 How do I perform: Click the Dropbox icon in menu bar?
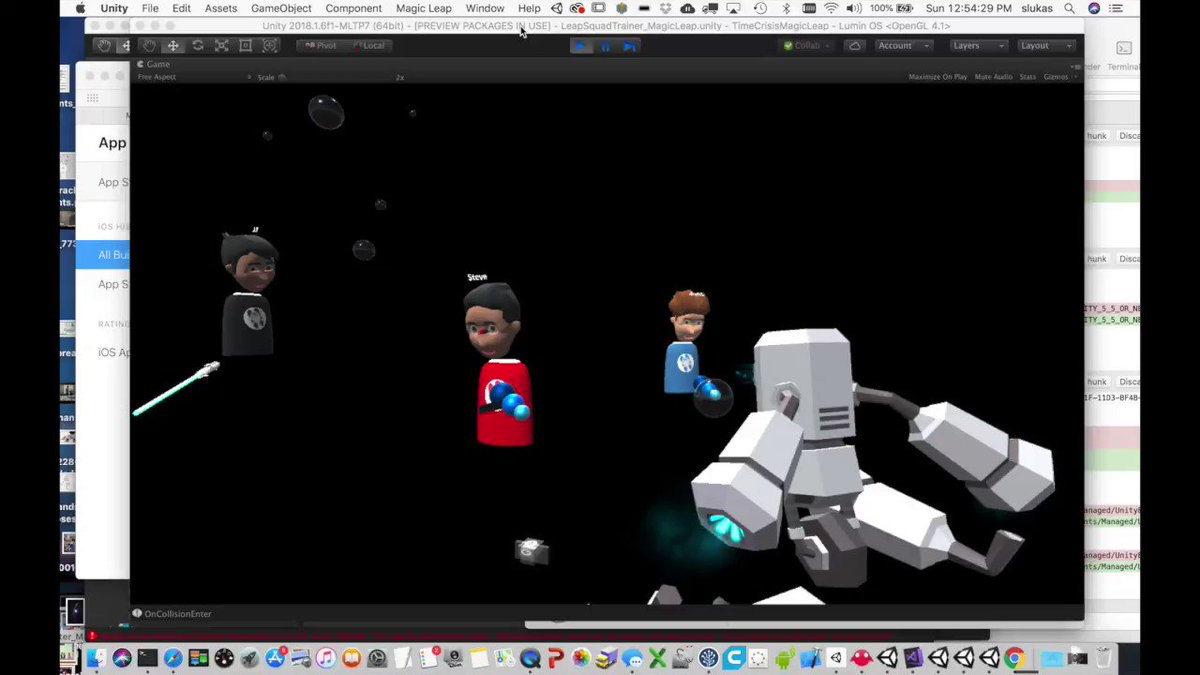[x=665, y=8]
